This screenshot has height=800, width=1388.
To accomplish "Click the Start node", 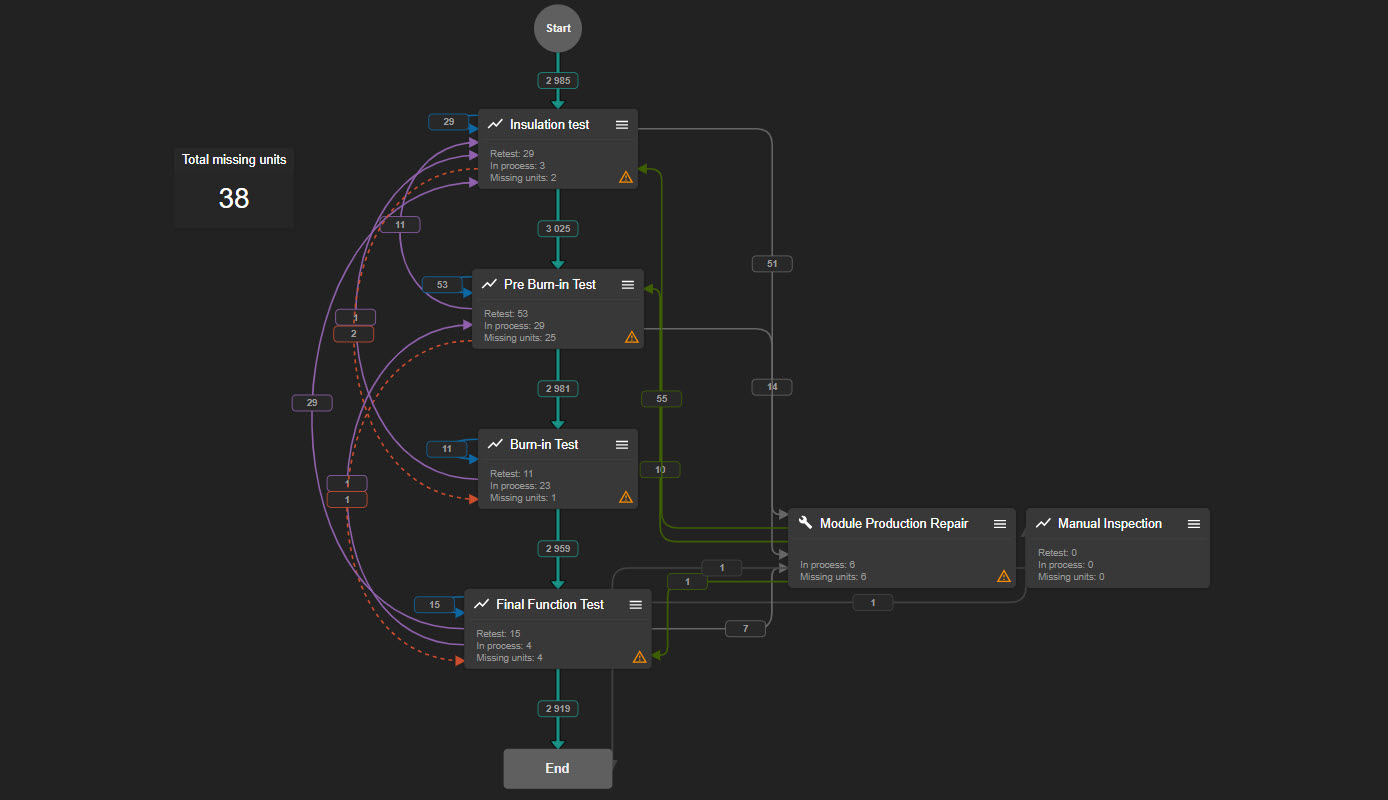I will coord(558,28).
